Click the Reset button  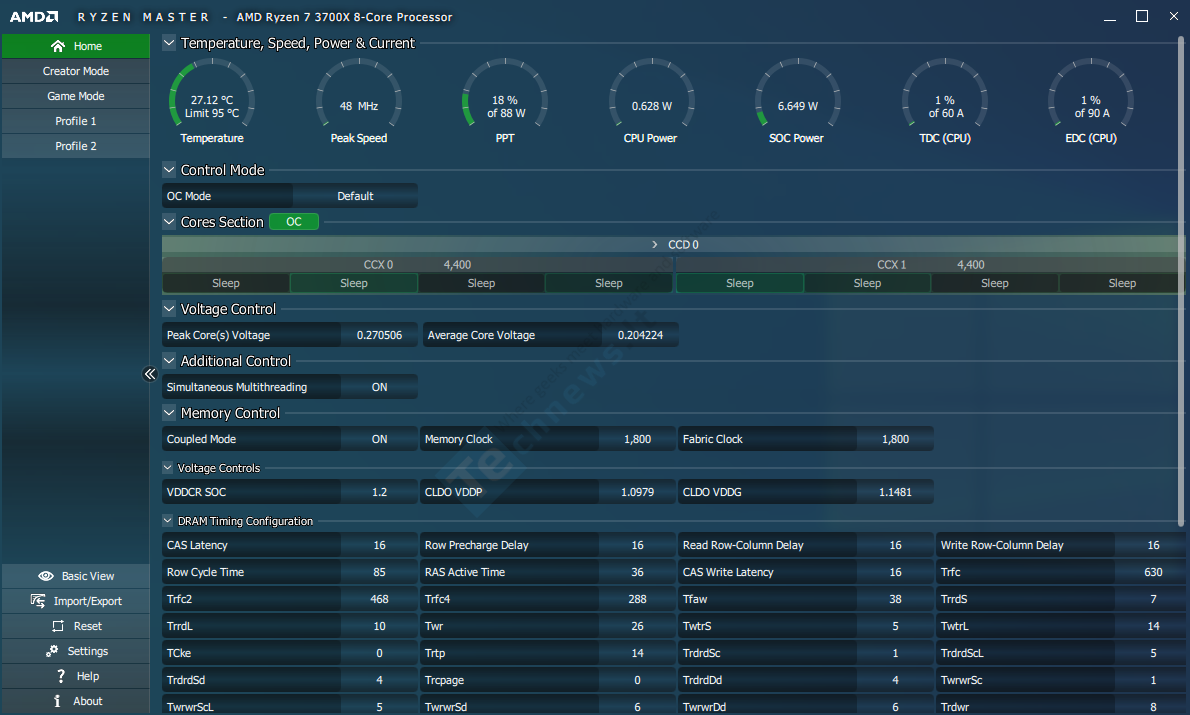click(x=76, y=626)
